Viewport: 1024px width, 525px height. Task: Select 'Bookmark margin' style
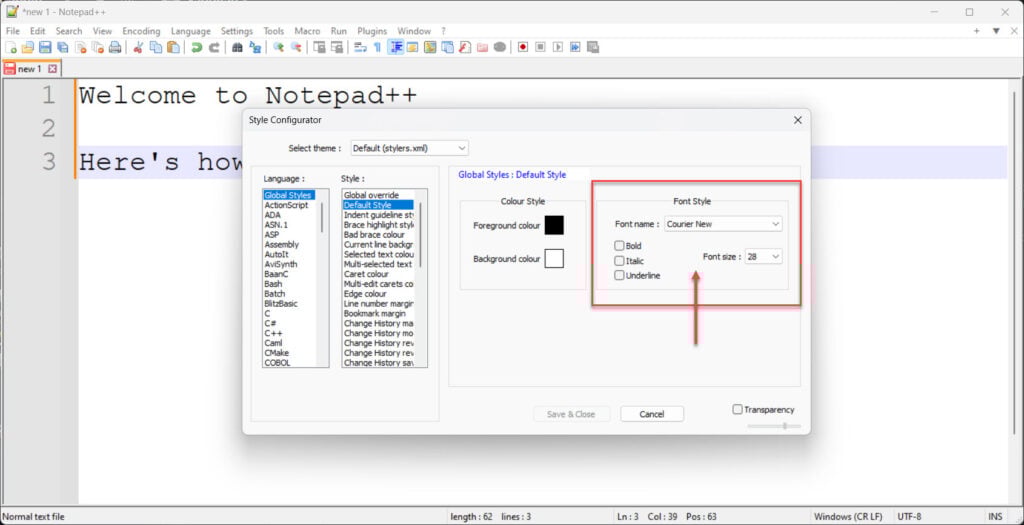point(375,313)
